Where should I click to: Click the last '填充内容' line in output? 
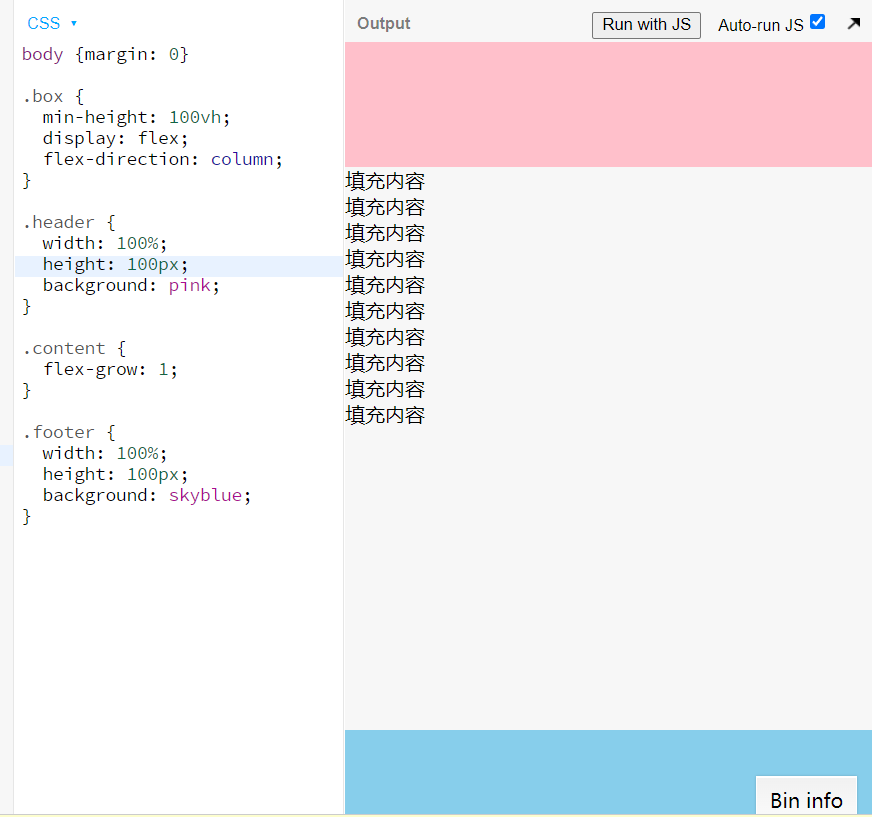(x=385, y=415)
